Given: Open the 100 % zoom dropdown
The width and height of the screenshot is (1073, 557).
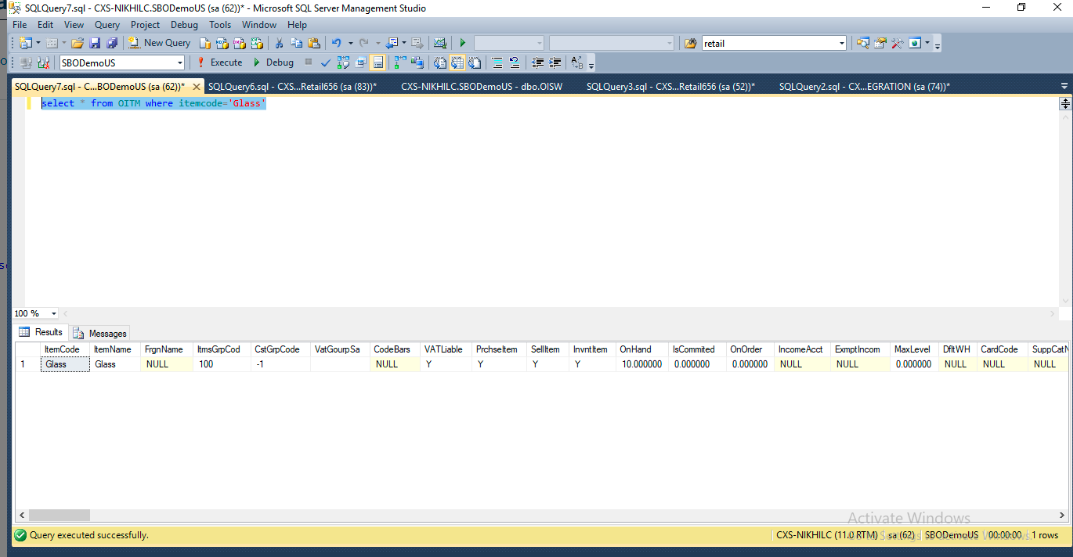Looking at the screenshot, I should (53, 313).
